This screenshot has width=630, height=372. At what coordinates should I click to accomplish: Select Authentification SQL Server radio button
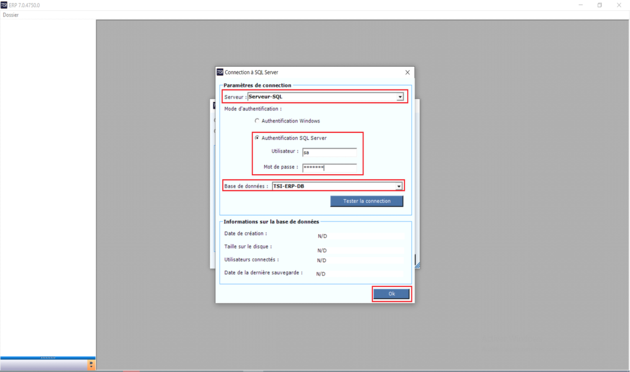coord(257,138)
